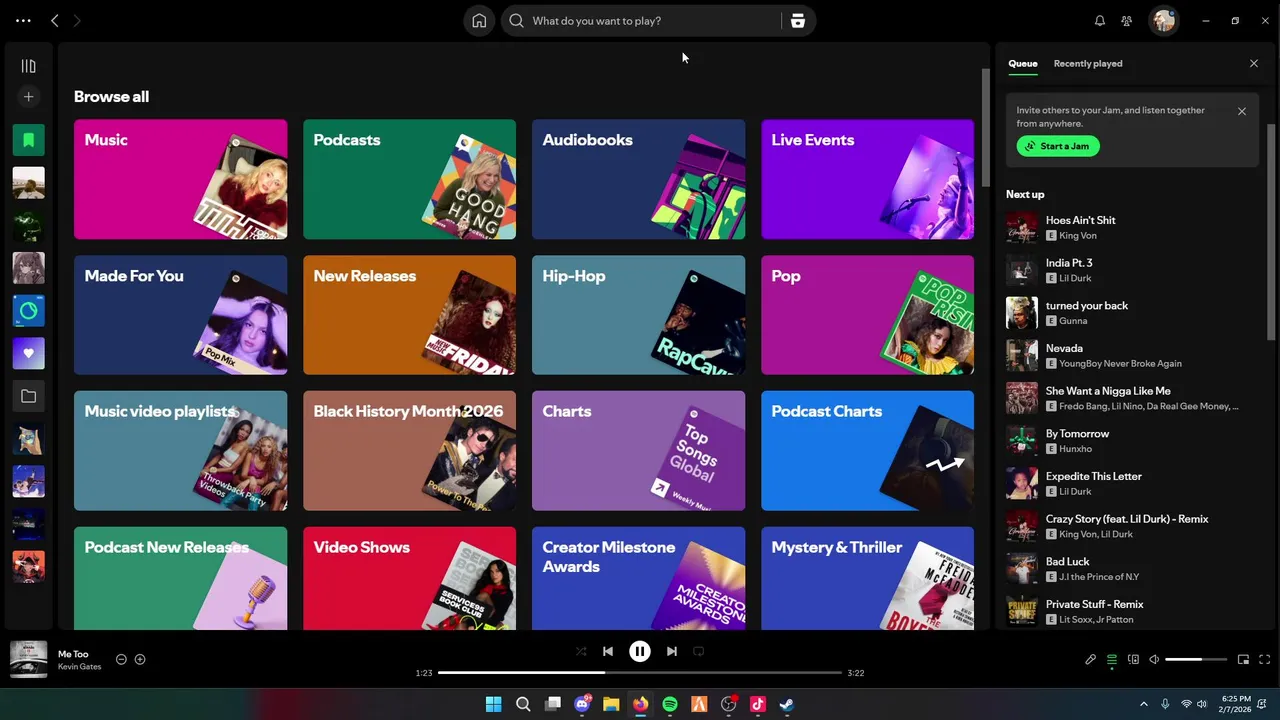1280x720 pixels.
Task: Create a playlist with the plus icon in sidebar
Action: [28, 97]
